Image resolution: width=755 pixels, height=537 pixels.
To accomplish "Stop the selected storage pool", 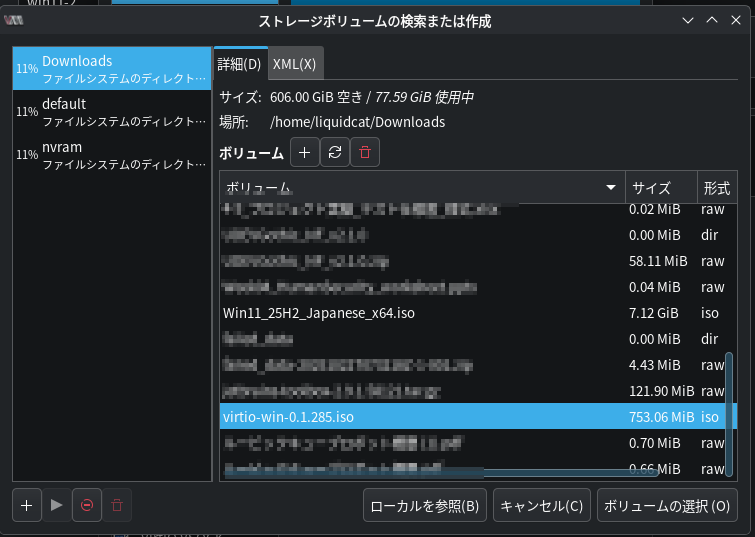I will (x=87, y=505).
